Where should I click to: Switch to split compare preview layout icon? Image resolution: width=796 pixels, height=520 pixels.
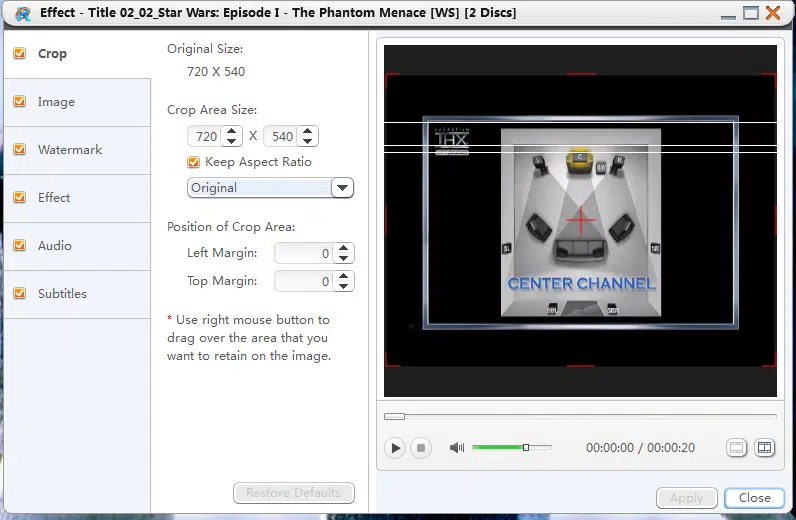tap(765, 447)
